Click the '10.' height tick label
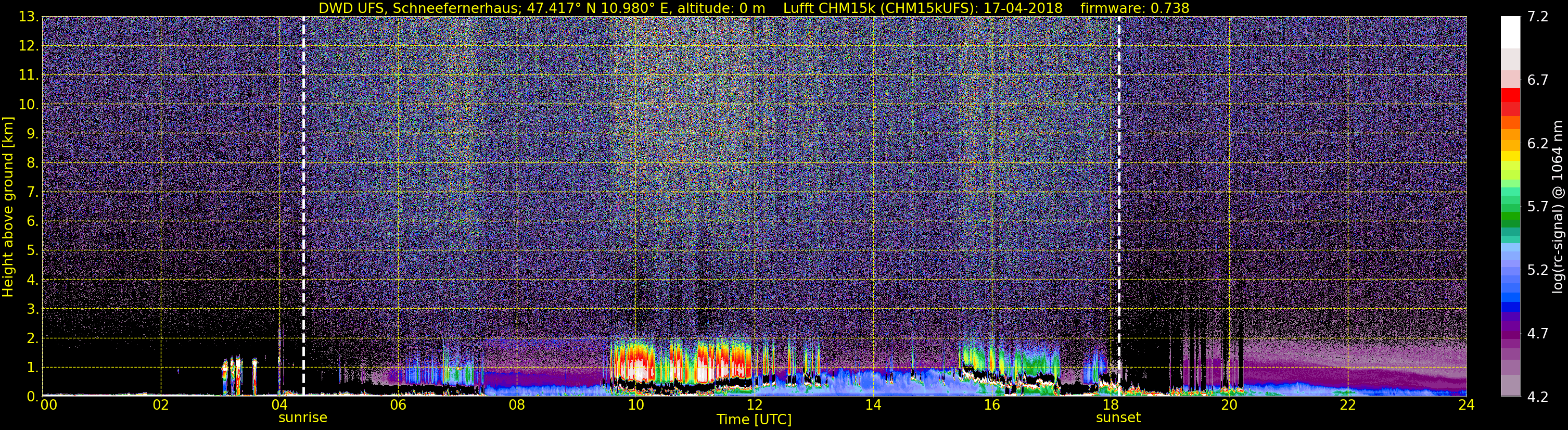 tap(28, 104)
